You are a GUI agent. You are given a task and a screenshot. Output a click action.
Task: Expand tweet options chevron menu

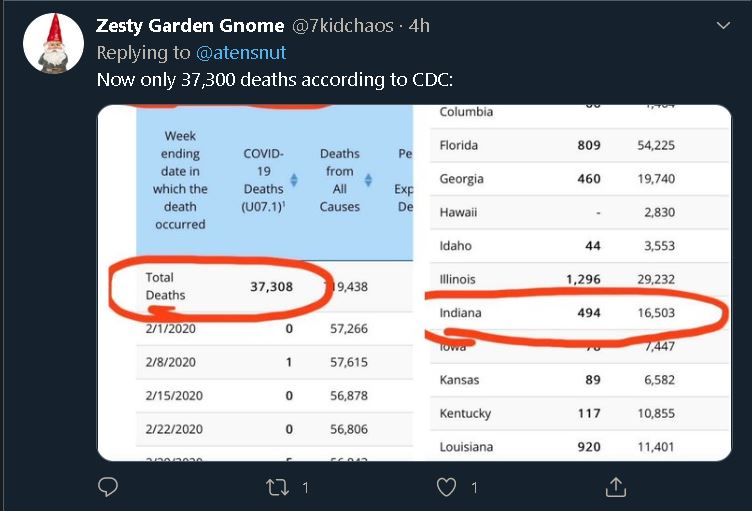[x=723, y=25]
